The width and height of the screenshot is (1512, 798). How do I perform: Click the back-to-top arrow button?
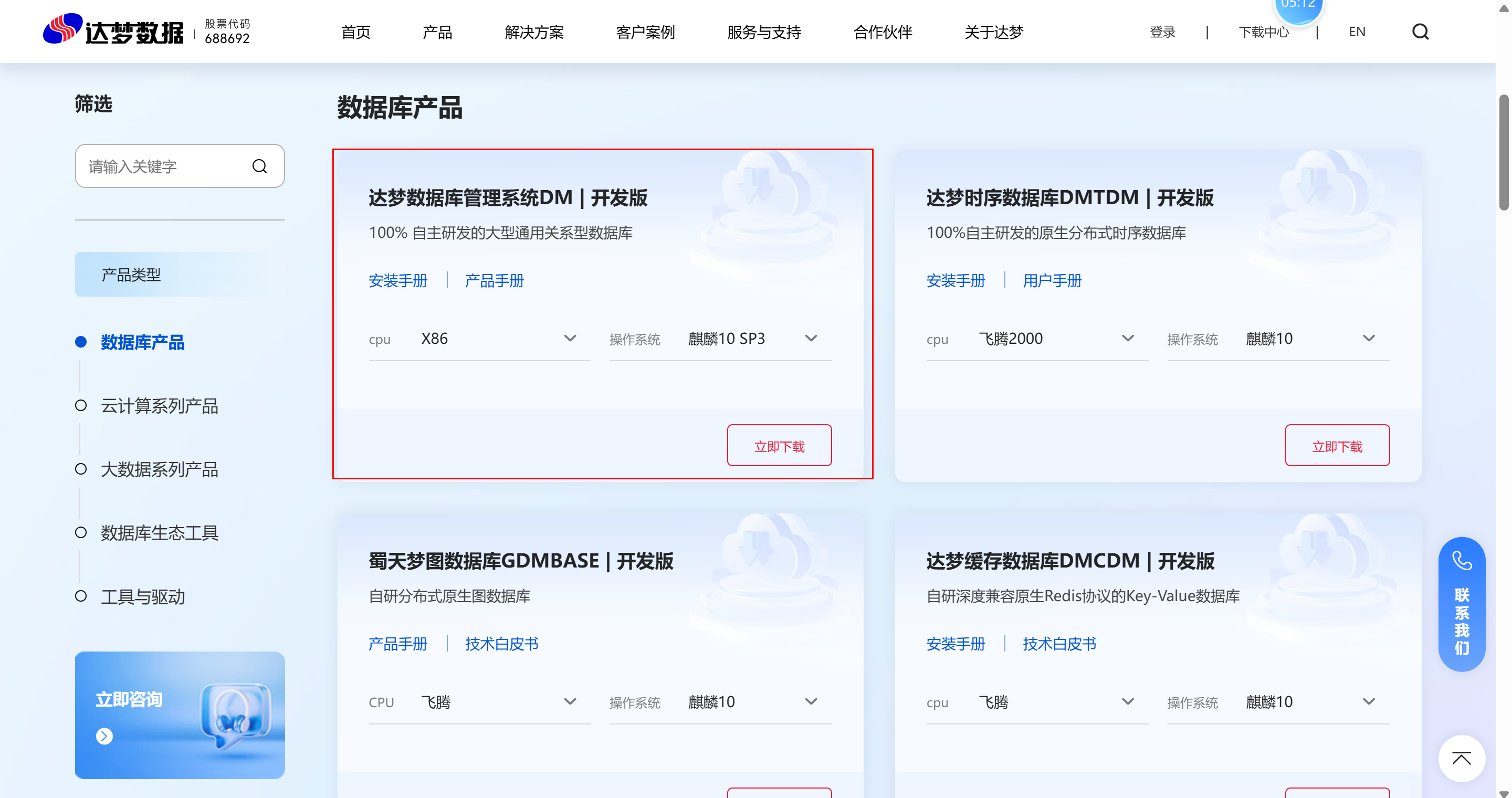(x=1462, y=758)
